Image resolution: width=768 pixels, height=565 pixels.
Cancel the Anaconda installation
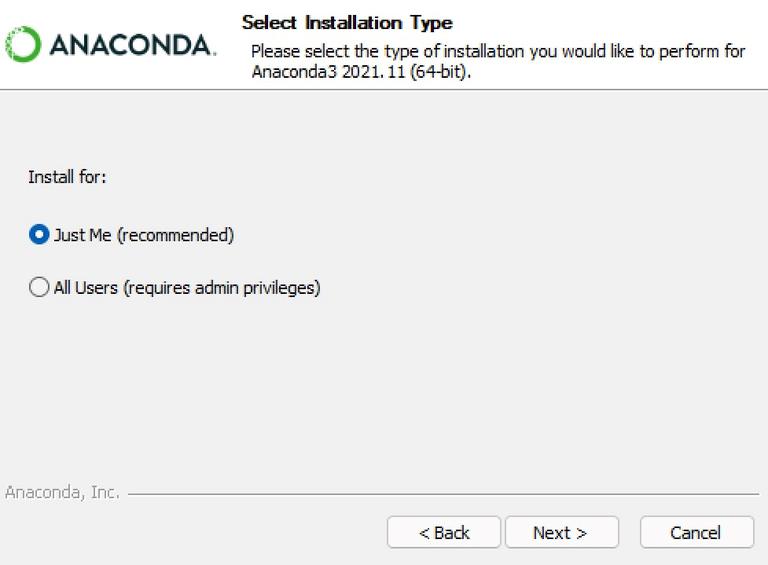[696, 533]
